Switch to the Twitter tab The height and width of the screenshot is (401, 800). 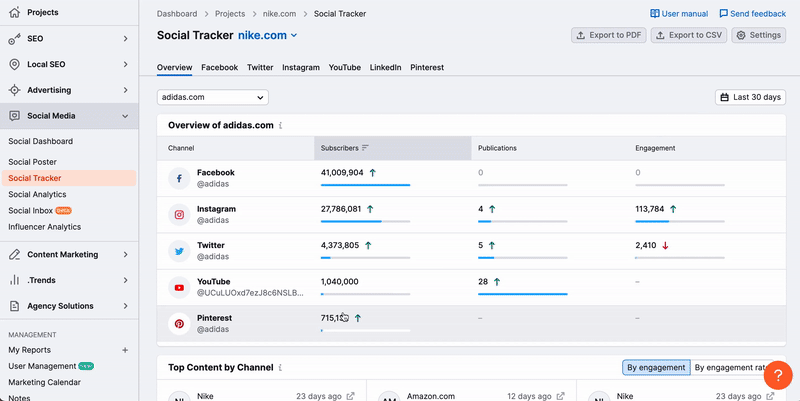[260, 67]
